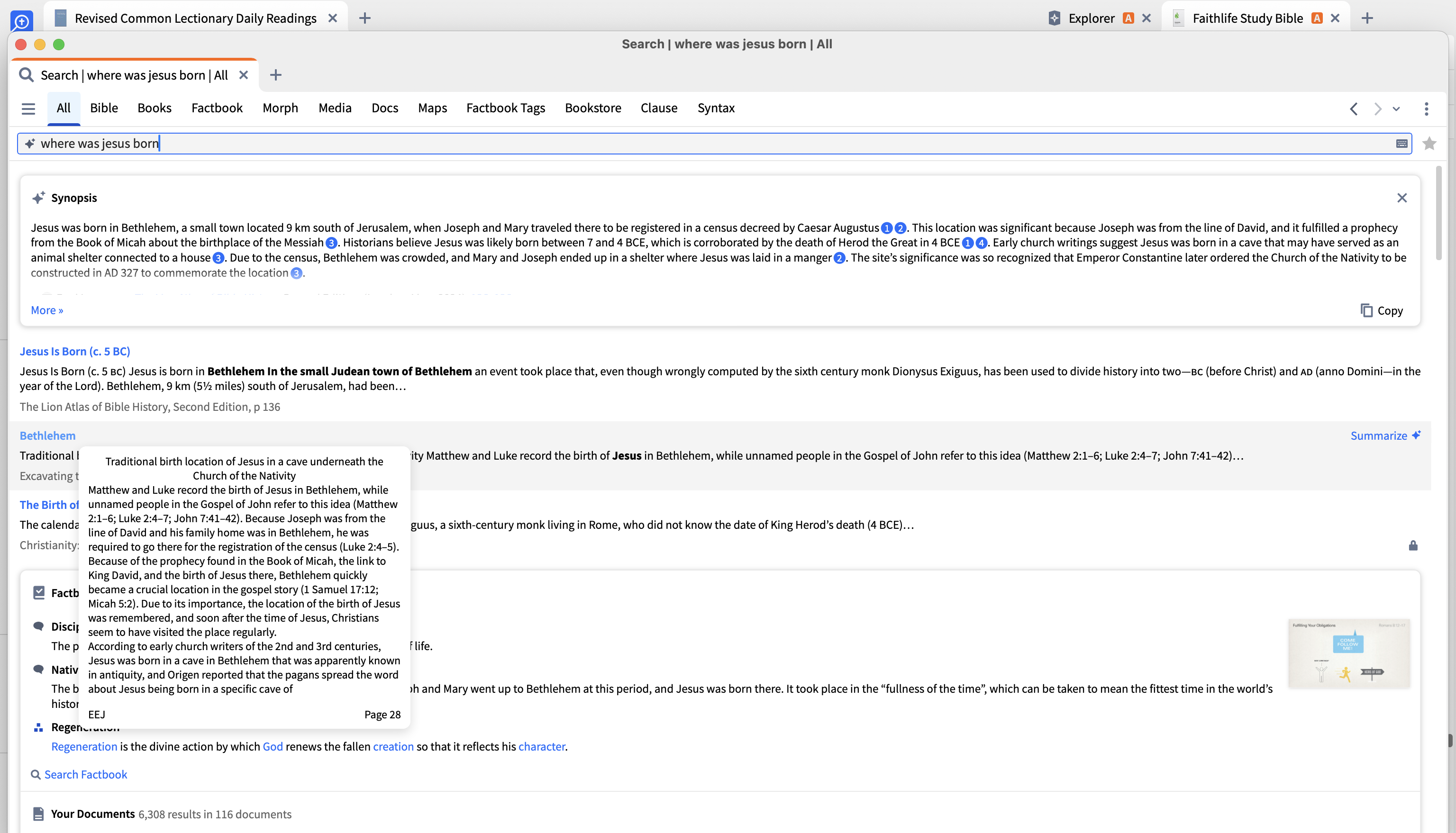Click the favorite star icon
Viewport: 1456px width, 833px height.
coord(1429,144)
